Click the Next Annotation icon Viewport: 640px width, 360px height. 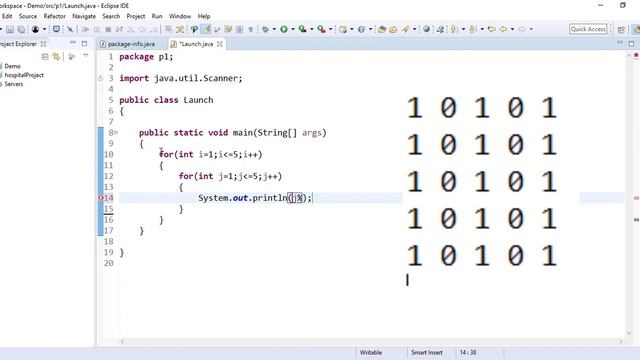453,29
